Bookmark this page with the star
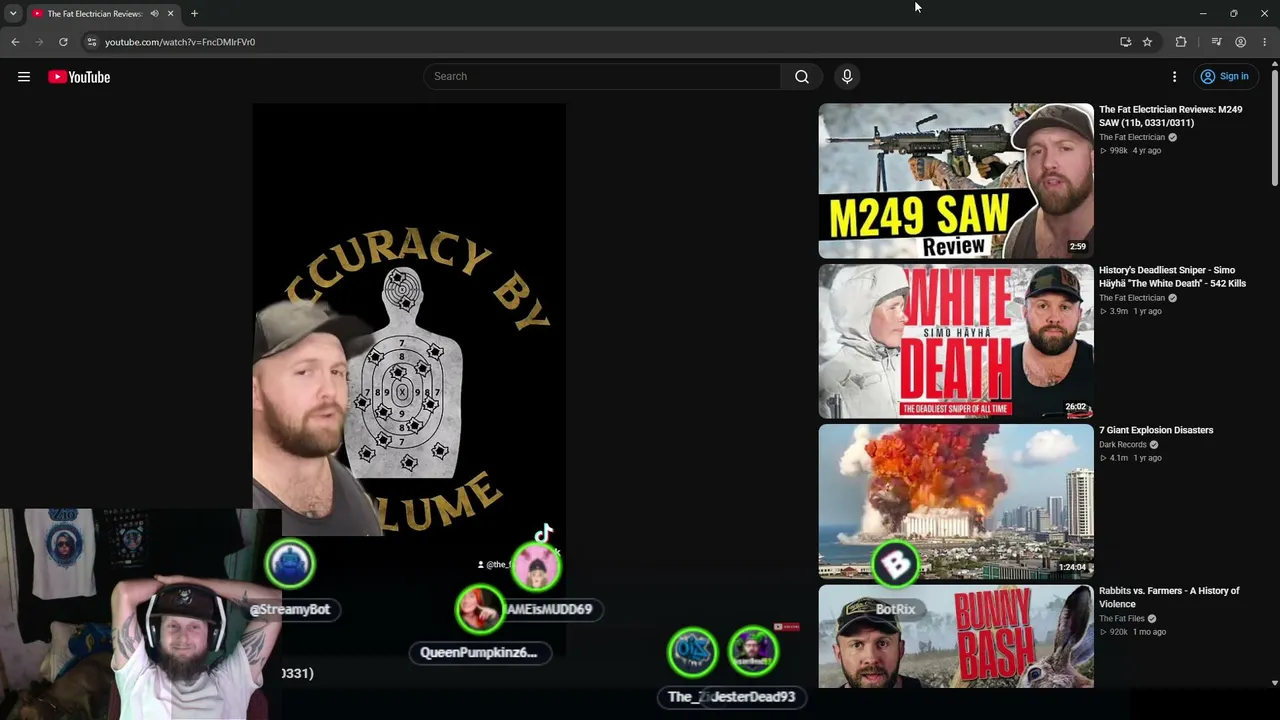This screenshot has width=1280, height=720. (1147, 42)
